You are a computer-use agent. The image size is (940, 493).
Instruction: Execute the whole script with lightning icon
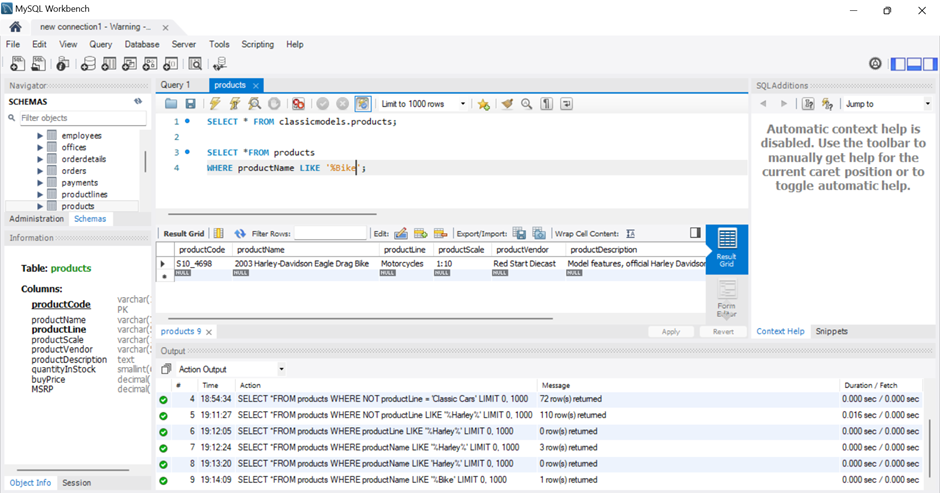point(215,104)
